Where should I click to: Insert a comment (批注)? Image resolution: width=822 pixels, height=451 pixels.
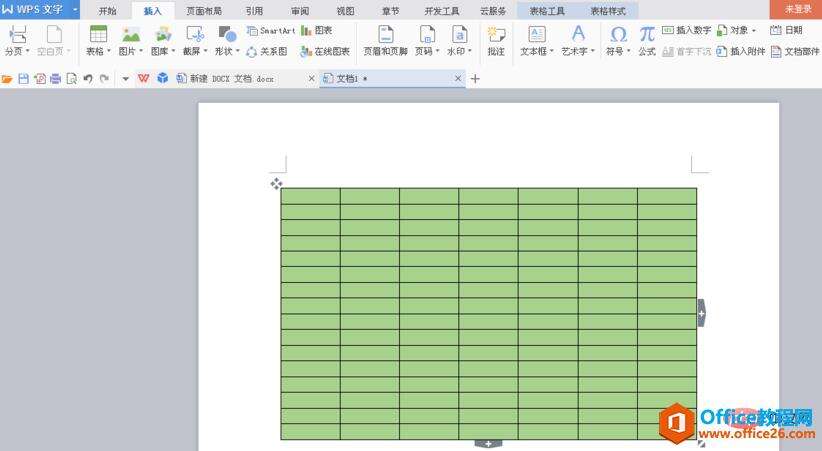[496, 41]
